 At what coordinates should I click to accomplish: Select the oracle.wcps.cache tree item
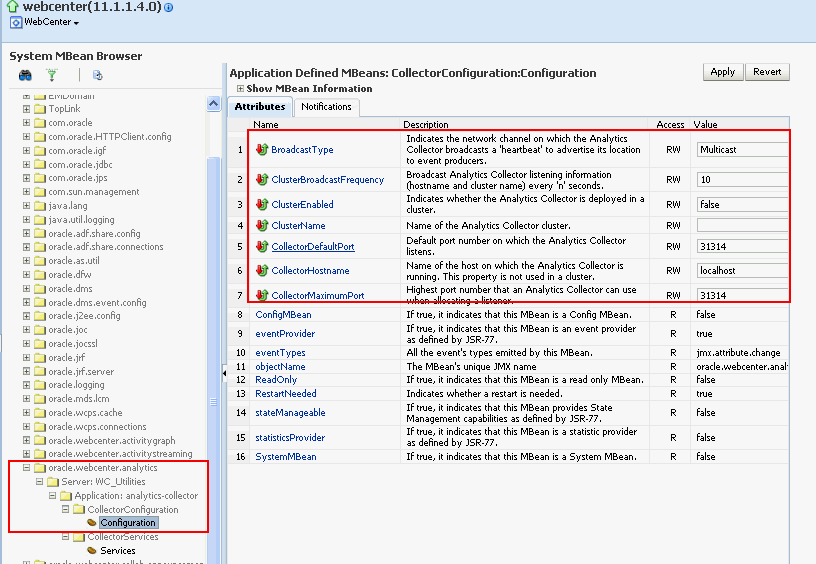85,413
